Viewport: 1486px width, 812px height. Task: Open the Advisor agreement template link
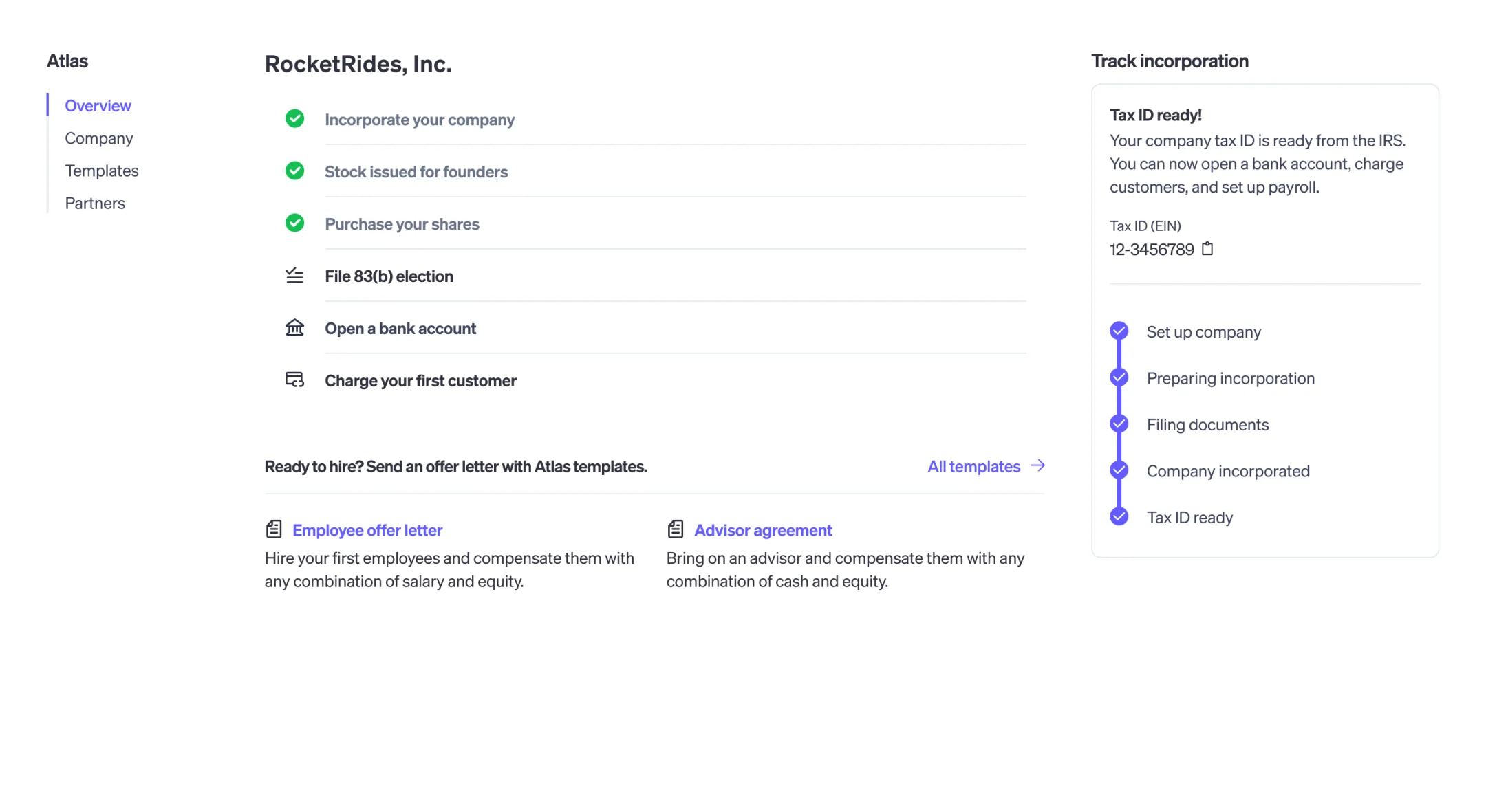tap(763, 530)
